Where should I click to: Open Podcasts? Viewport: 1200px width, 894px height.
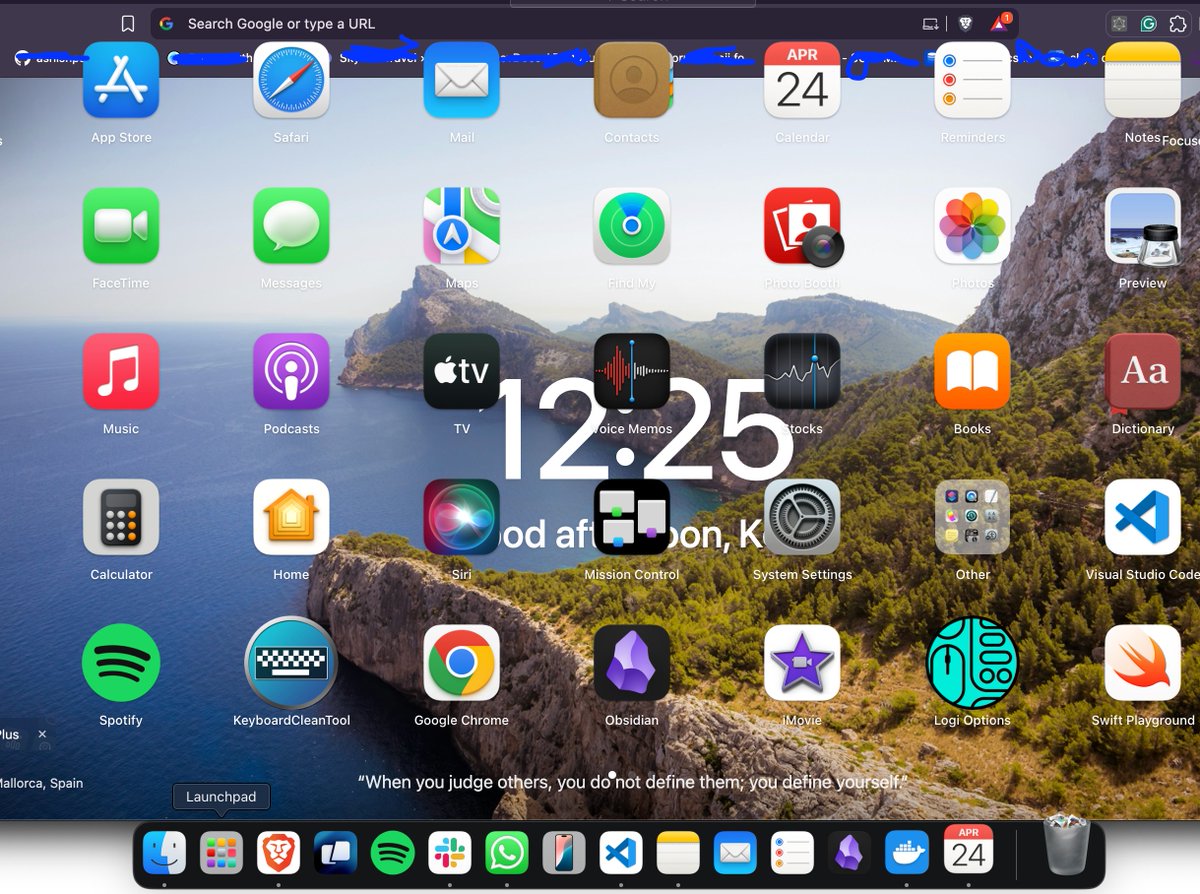(x=291, y=371)
